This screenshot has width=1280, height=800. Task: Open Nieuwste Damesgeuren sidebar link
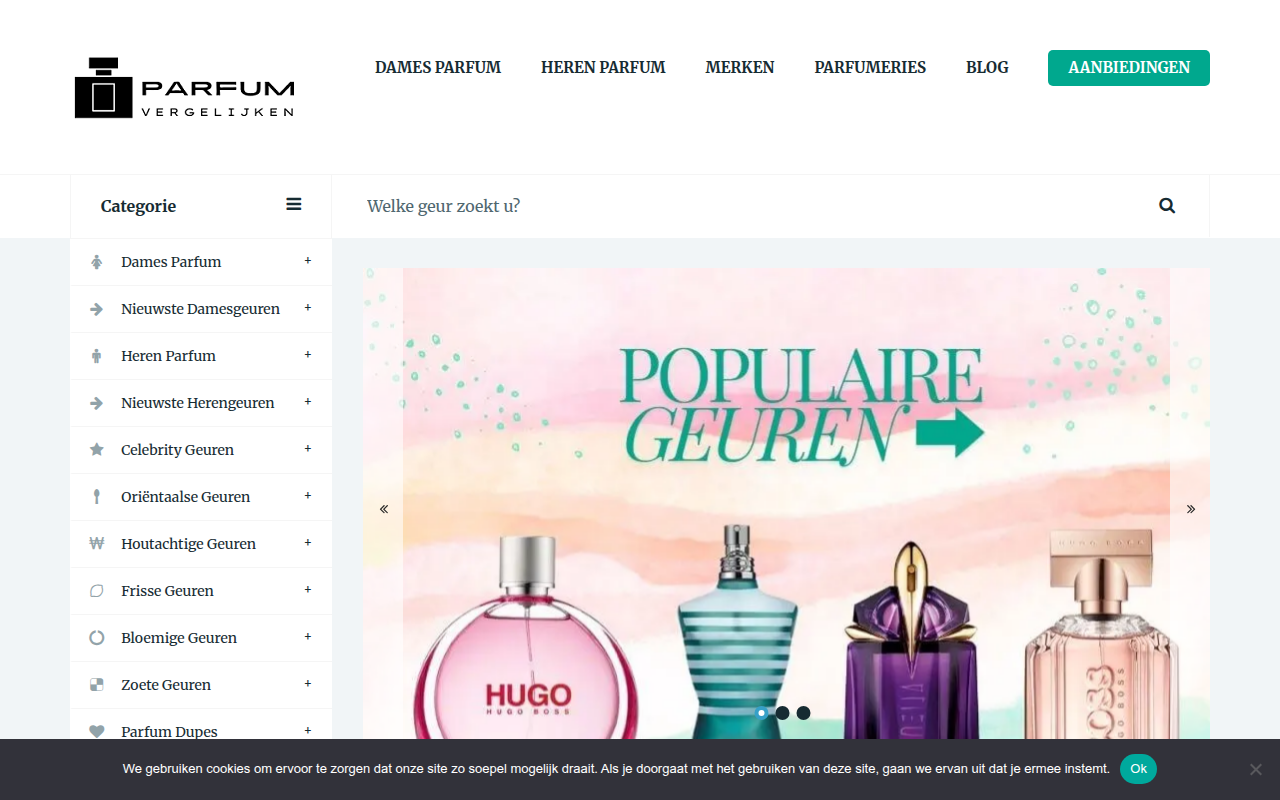tap(200, 309)
